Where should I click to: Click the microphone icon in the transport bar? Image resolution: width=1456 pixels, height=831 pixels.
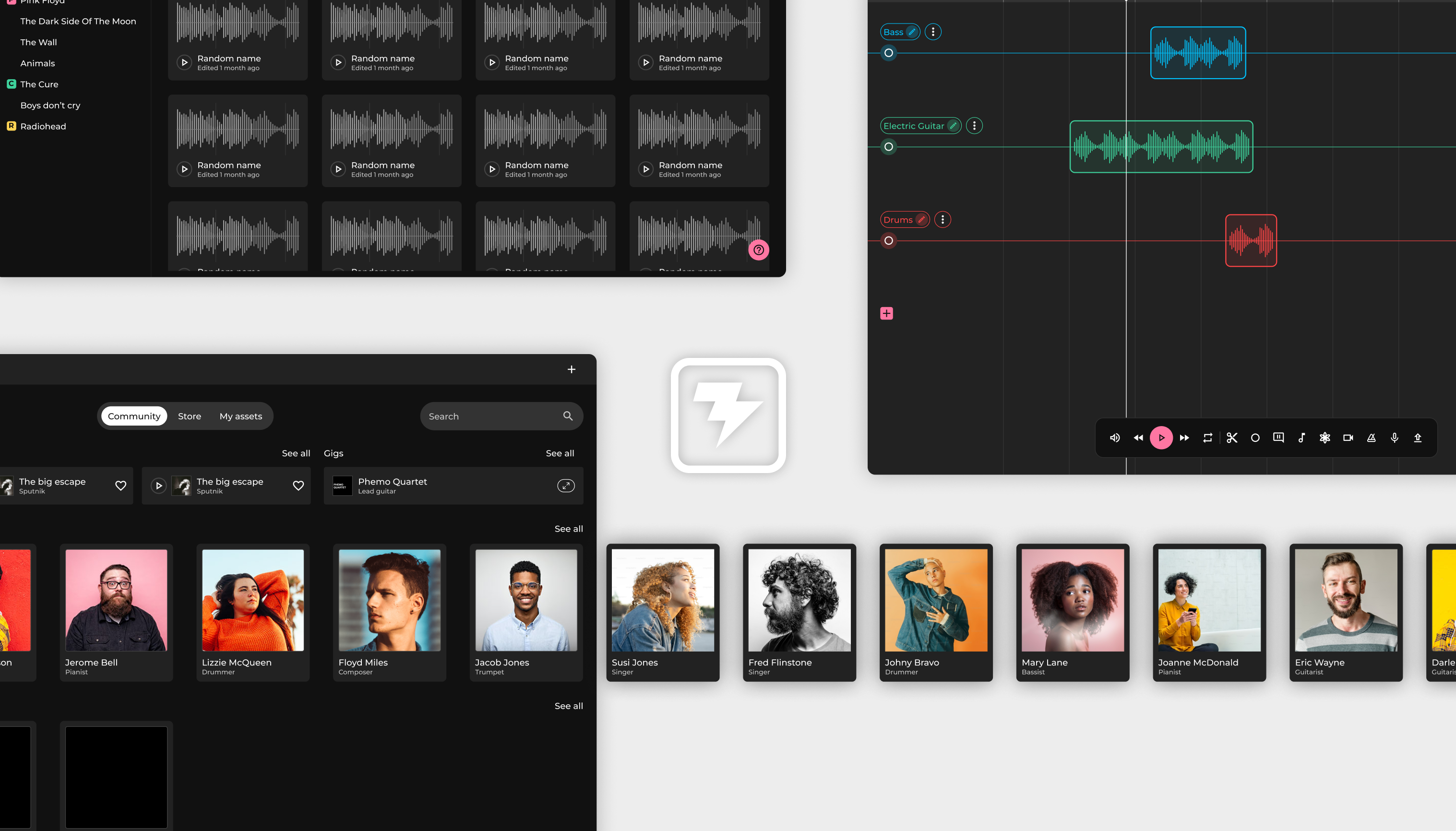pos(1395,438)
